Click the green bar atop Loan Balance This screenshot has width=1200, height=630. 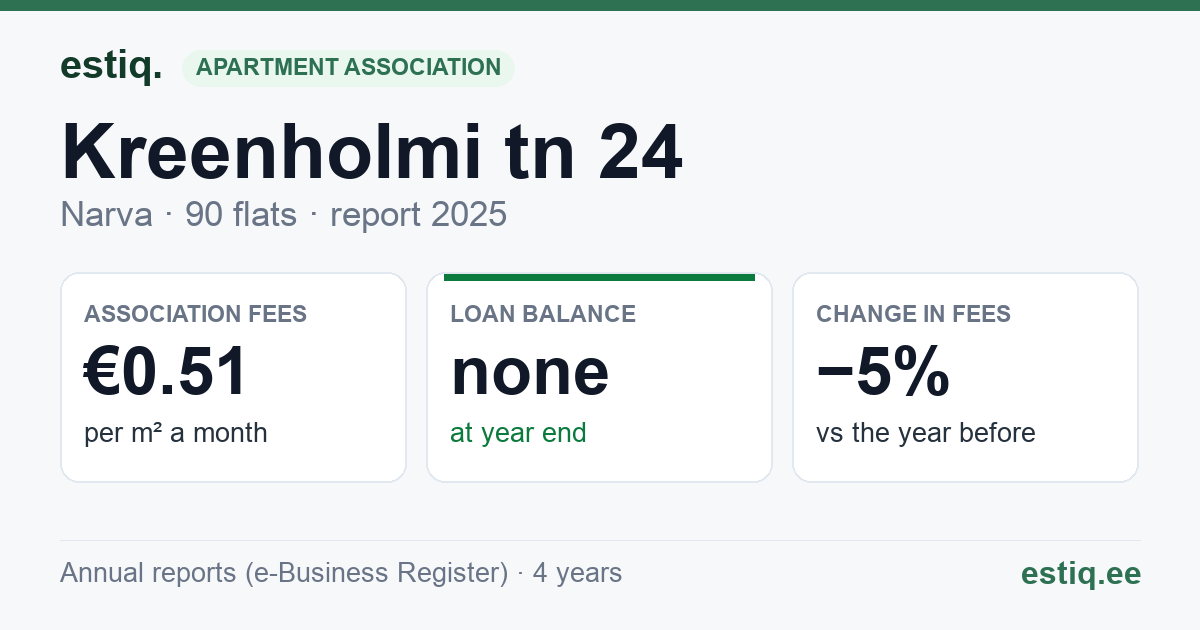[599, 277]
